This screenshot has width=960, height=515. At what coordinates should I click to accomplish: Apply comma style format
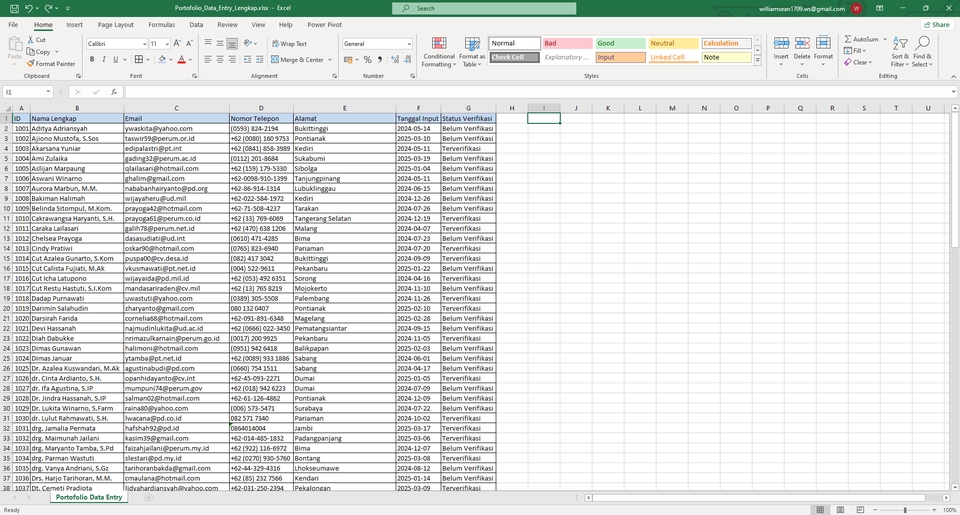[x=380, y=59]
